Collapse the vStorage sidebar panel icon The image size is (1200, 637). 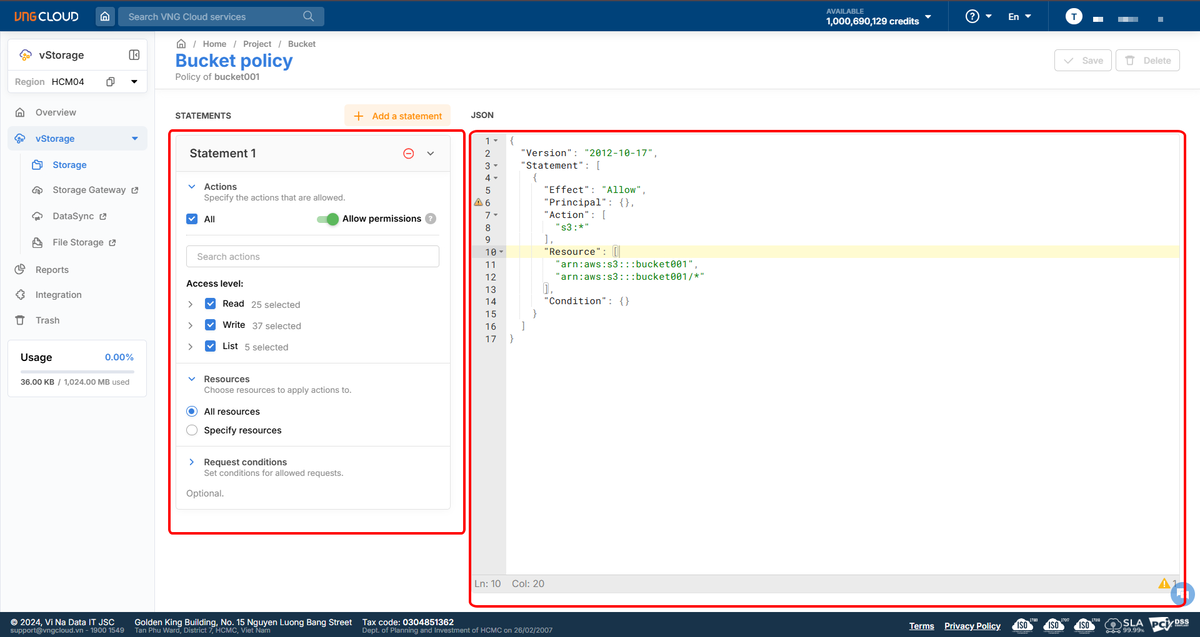point(134,55)
